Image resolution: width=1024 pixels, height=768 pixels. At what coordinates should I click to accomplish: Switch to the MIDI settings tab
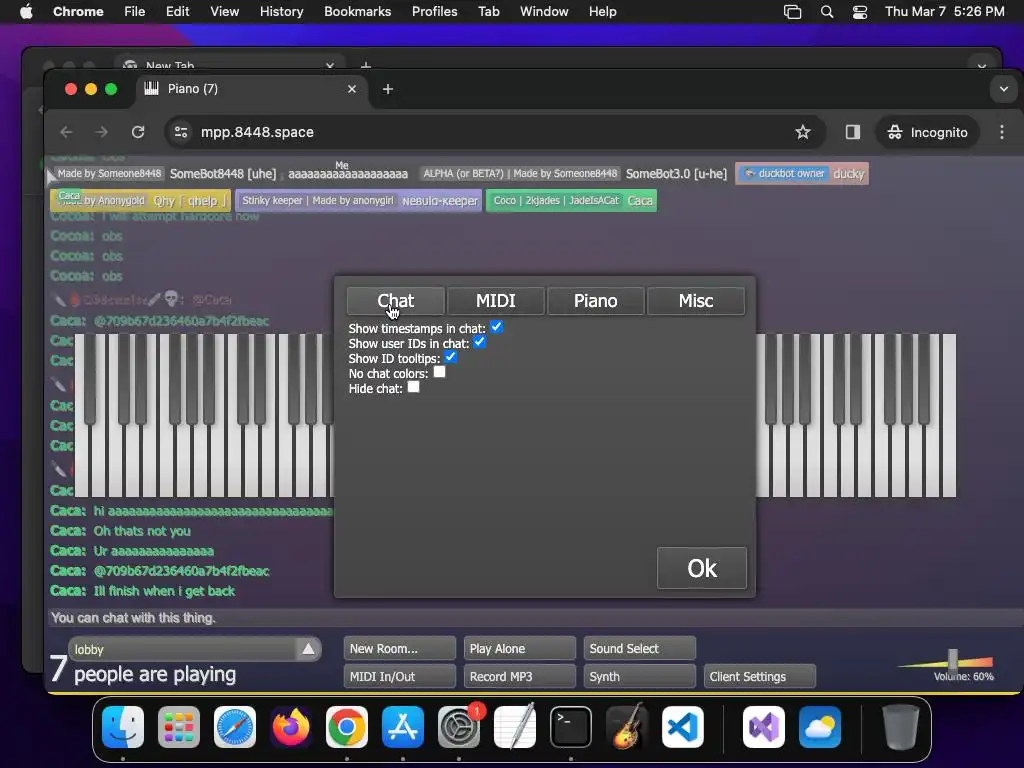[496, 300]
